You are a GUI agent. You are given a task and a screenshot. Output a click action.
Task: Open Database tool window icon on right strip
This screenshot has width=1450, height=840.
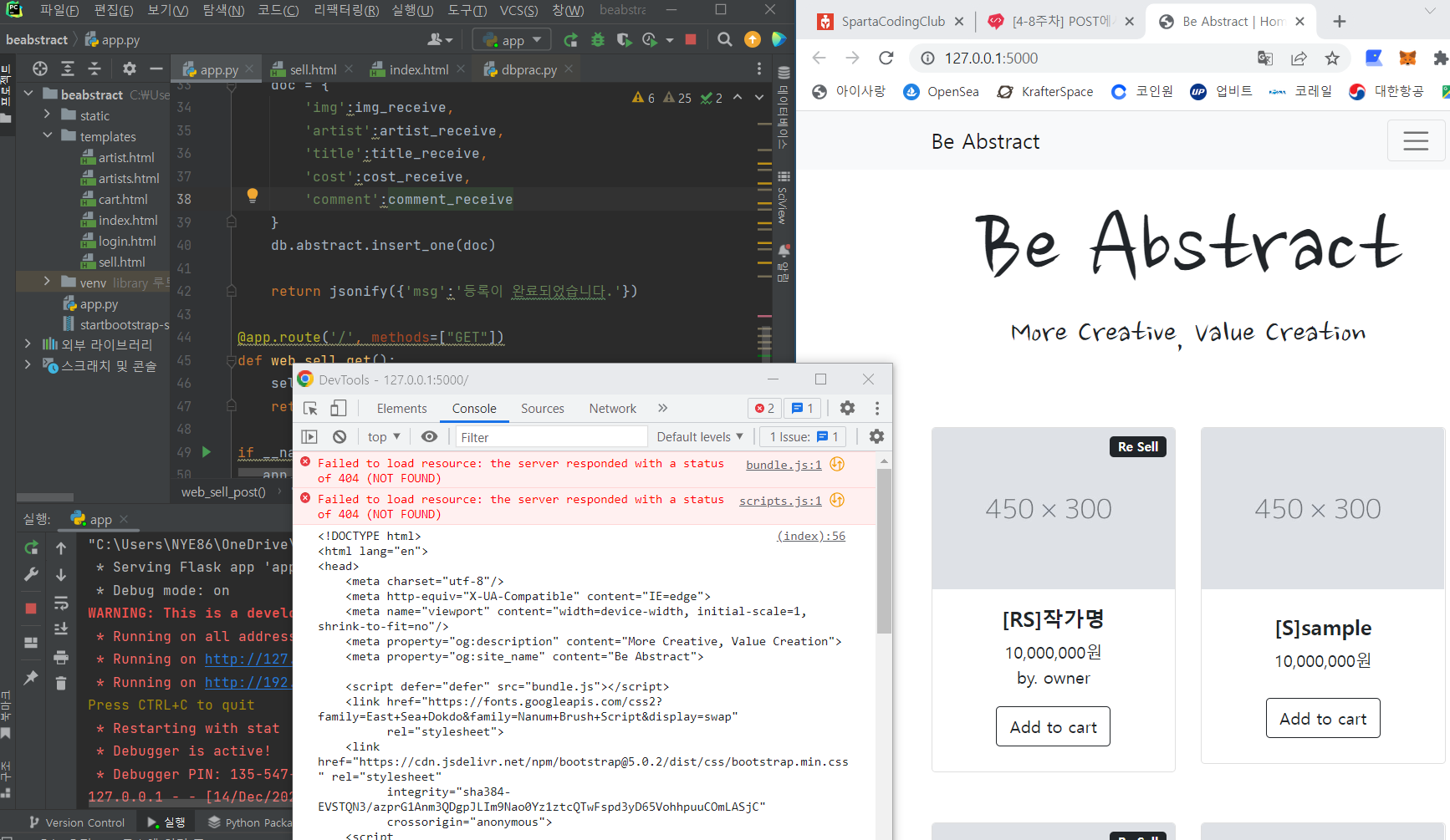click(x=784, y=73)
